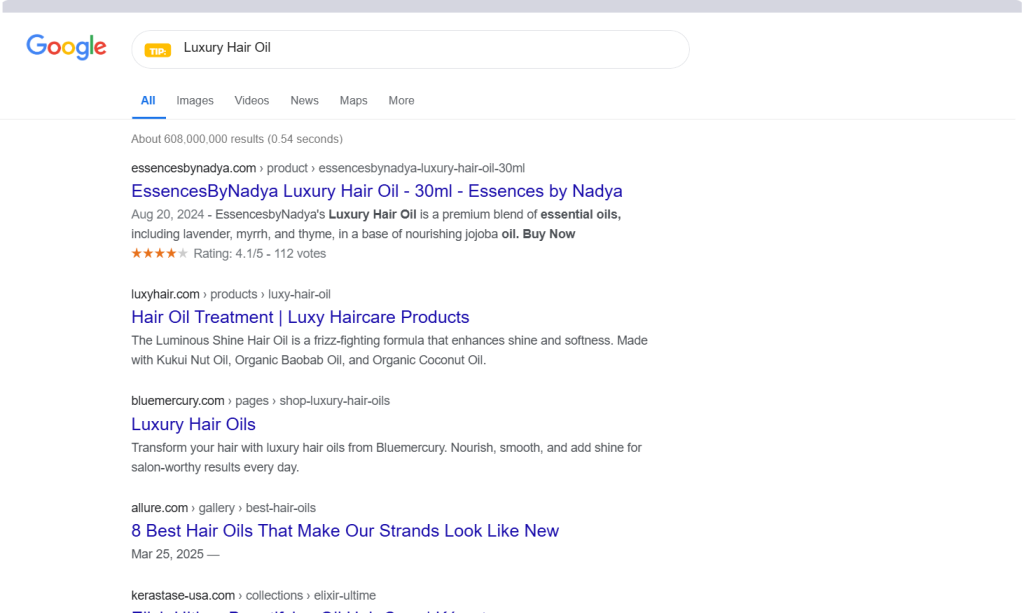
Task: Click the essencesbynadya.com breadcrumb URL
Action: [x=327, y=168]
